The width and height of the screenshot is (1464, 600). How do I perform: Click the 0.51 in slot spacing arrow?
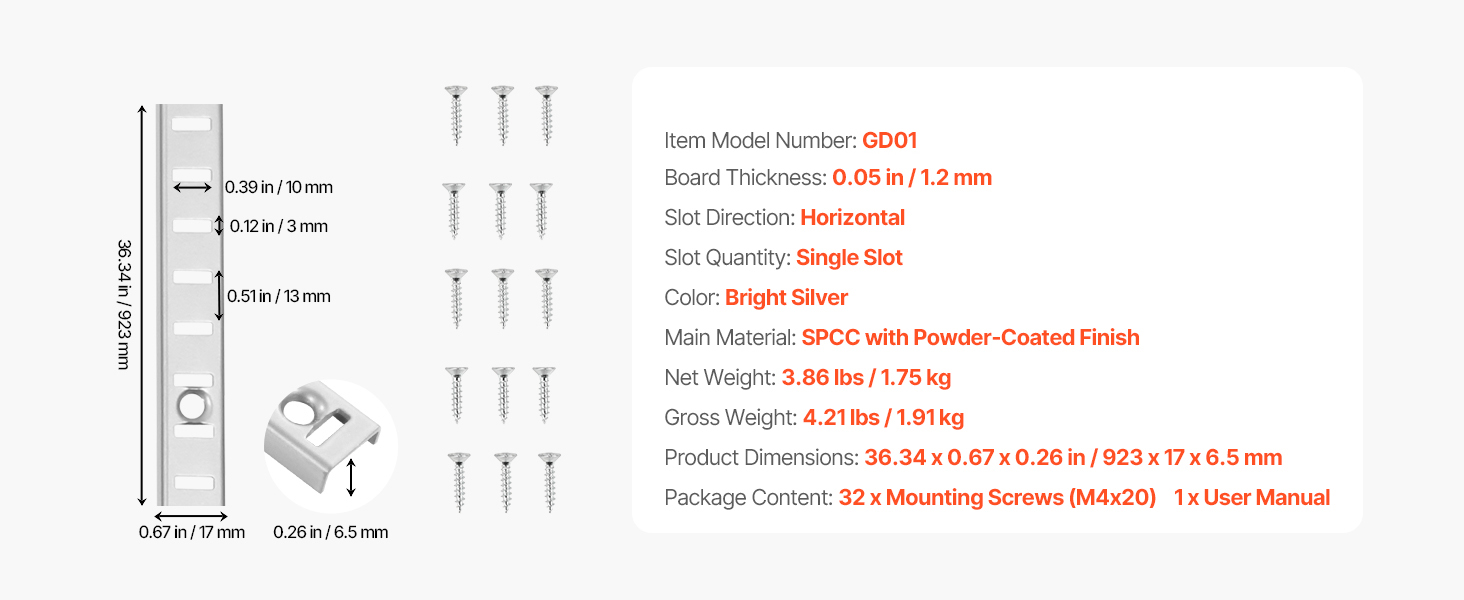click(x=219, y=295)
